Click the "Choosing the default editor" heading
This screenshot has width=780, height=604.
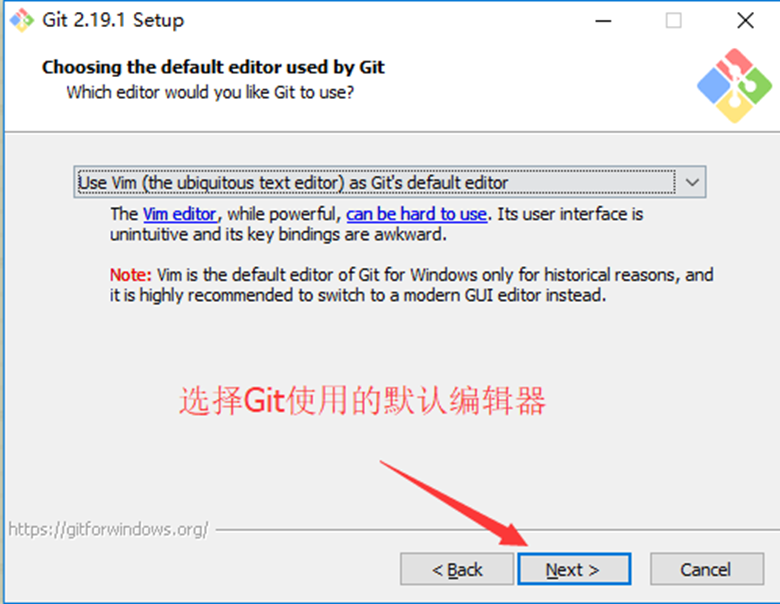[213, 67]
